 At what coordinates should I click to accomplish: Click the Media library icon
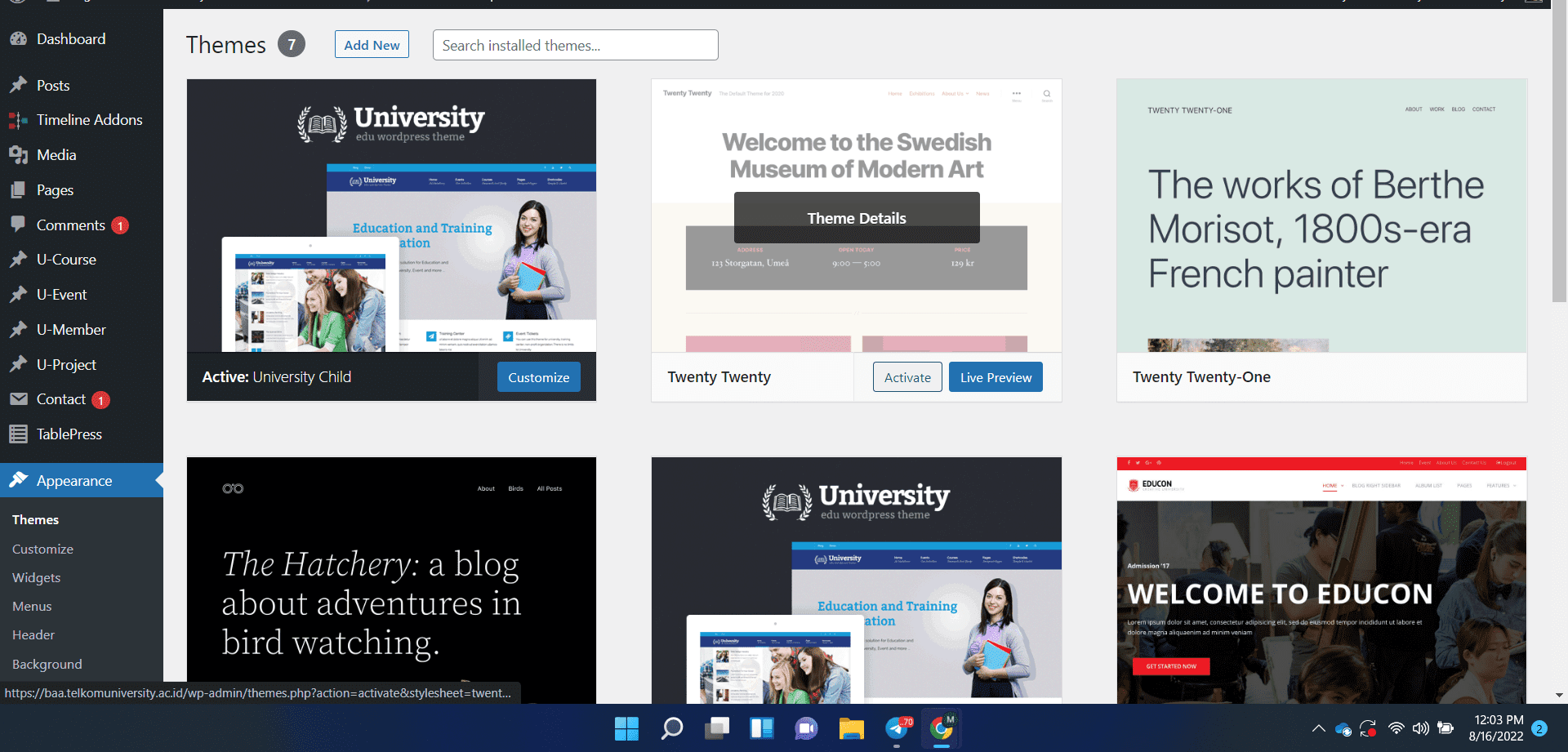tap(18, 155)
